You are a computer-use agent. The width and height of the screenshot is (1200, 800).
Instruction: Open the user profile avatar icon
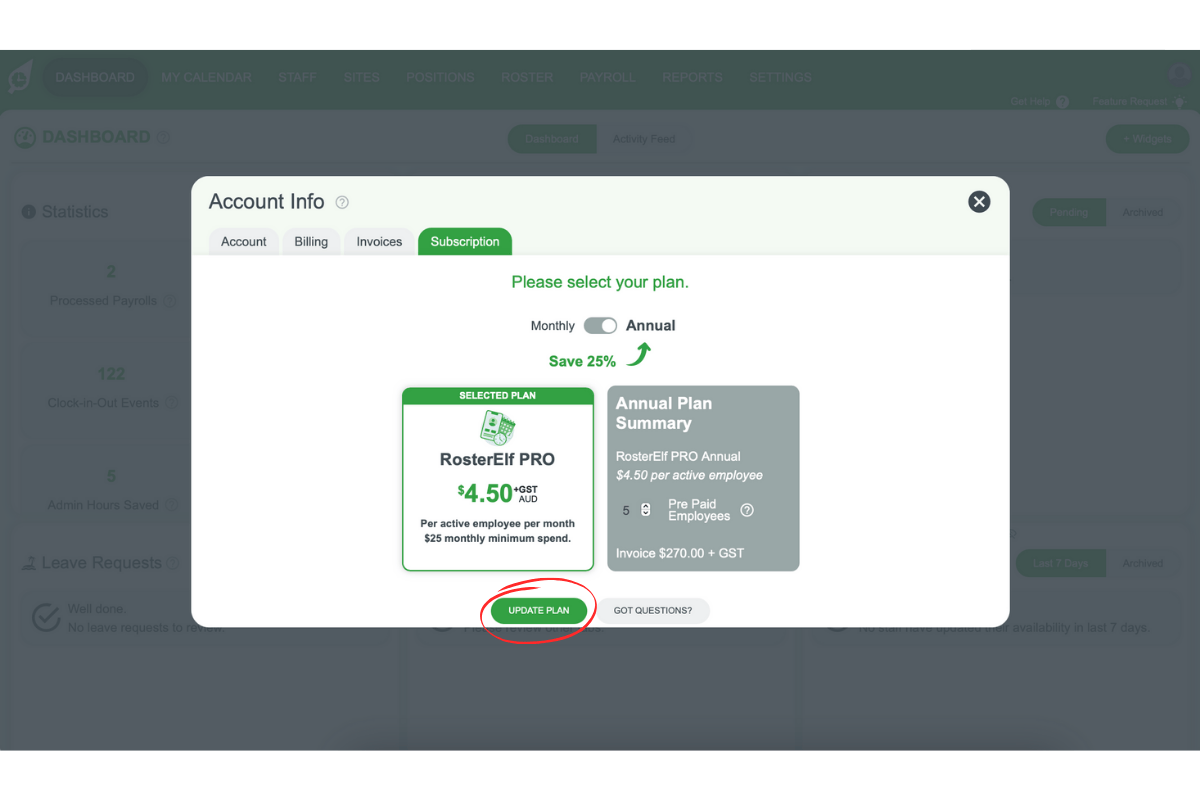(1178, 72)
